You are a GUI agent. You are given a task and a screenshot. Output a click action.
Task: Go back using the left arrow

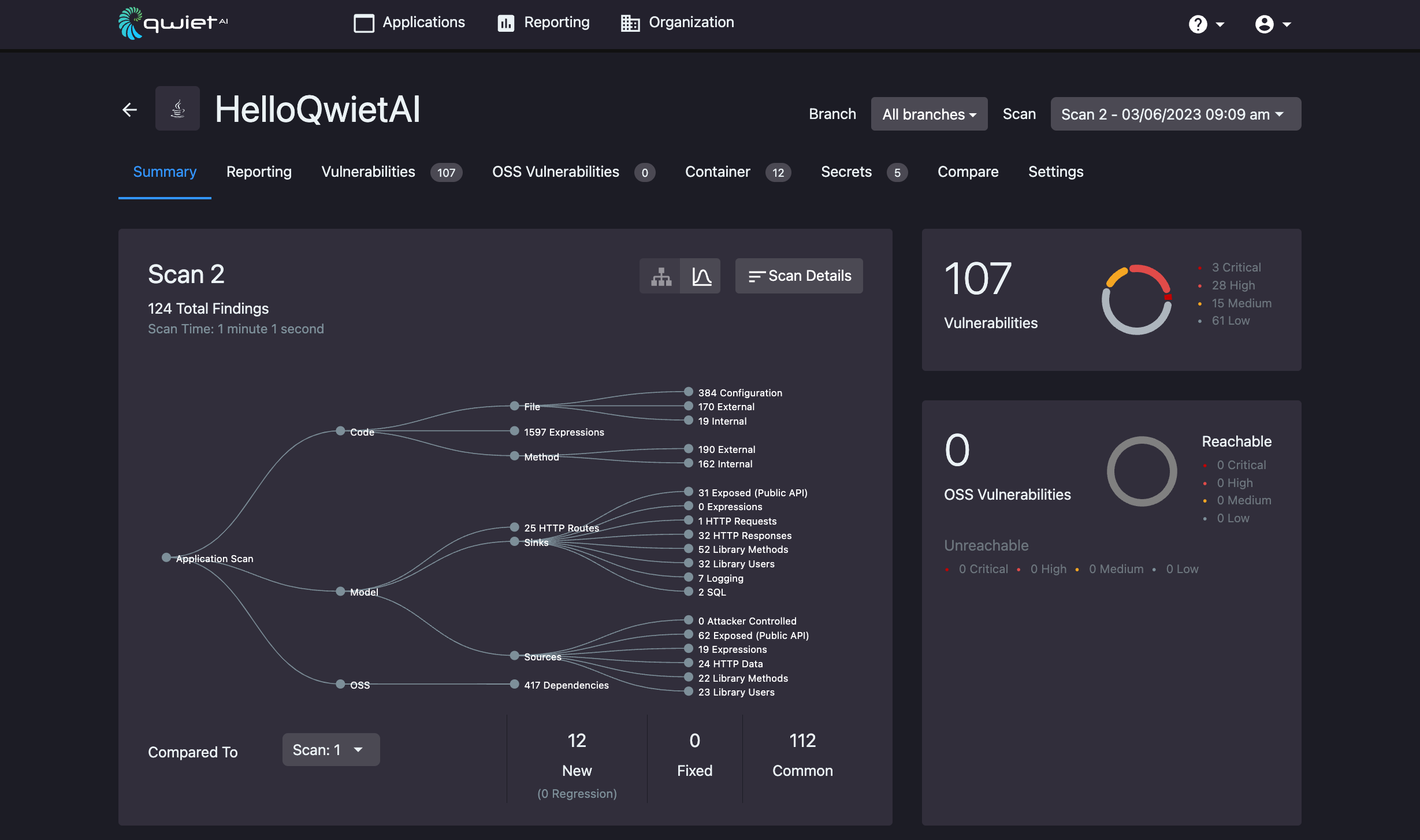pyautogui.click(x=130, y=109)
